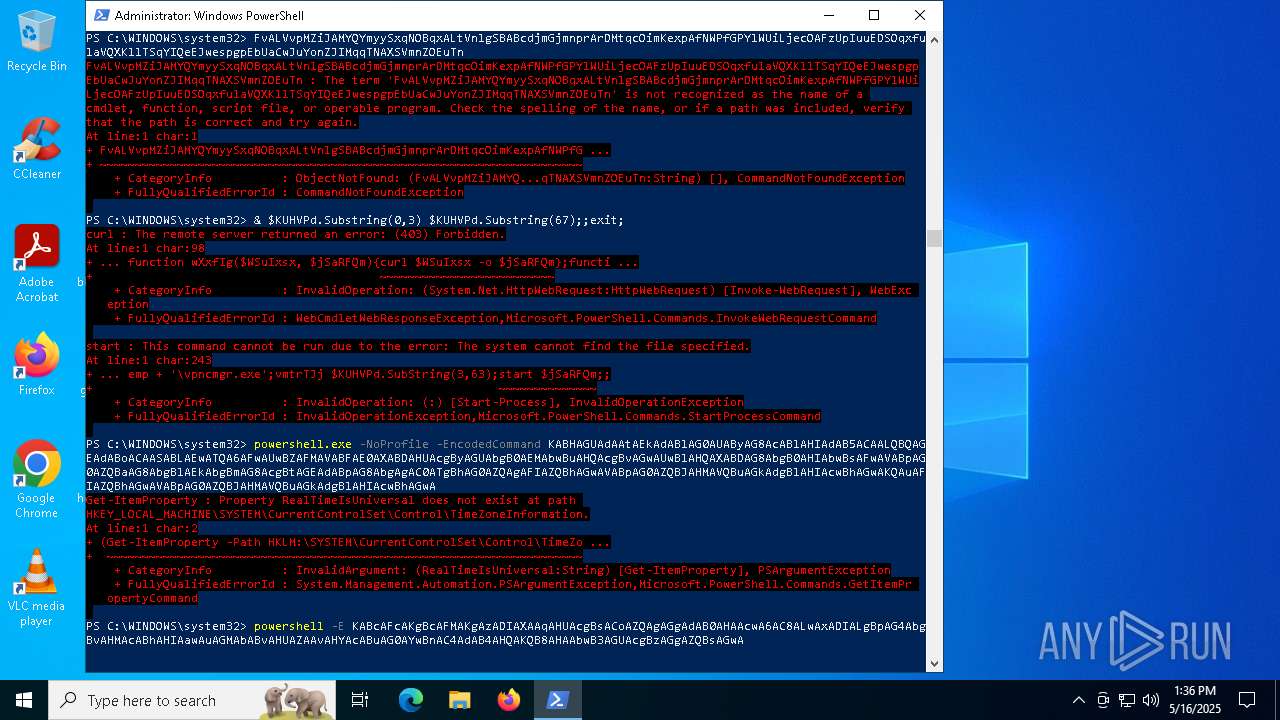The image size is (1280, 720).
Task: Close the PowerShell window
Action: (x=920, y=15)
